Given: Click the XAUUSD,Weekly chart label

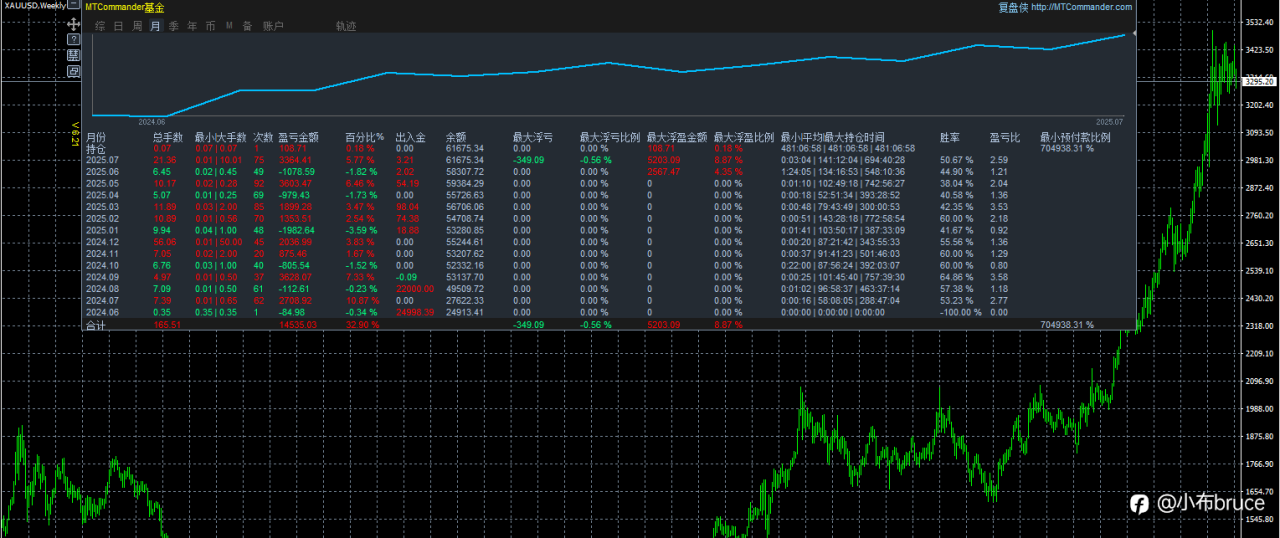Looking at the screenshot, I should pos(35,5).
